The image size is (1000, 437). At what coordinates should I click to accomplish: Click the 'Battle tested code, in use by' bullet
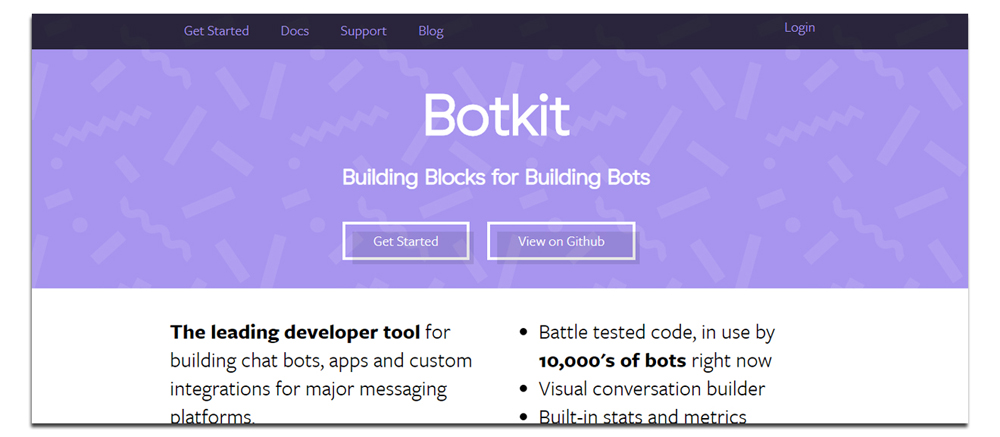pos(656,332)
